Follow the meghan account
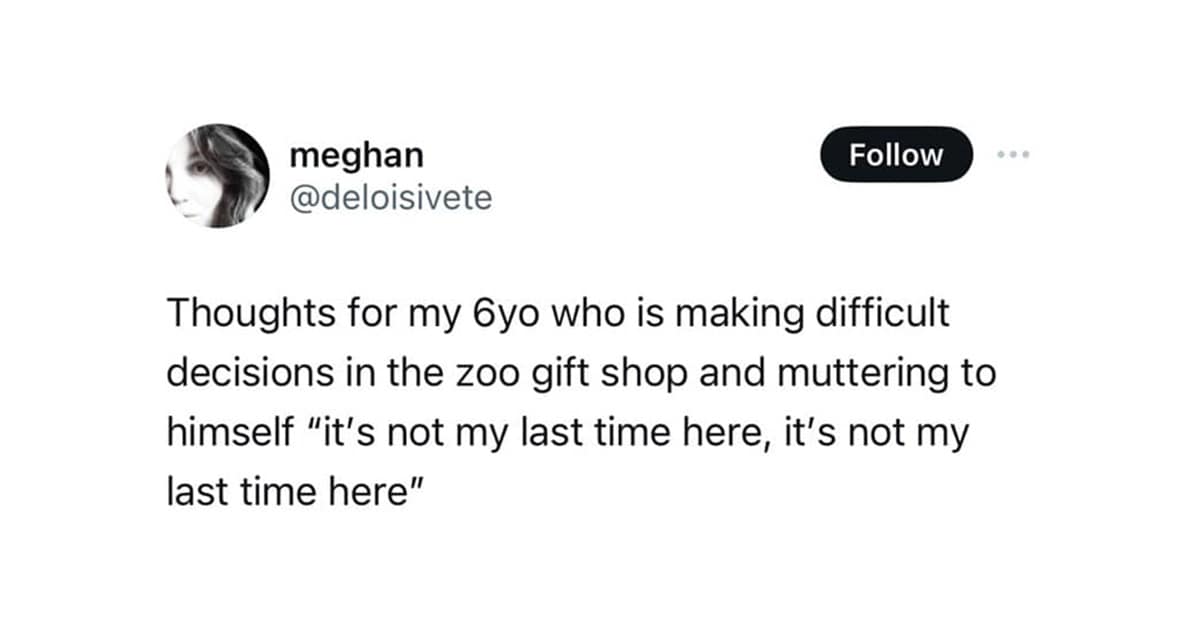This screenshot has height=628, width=1200. 896,155
